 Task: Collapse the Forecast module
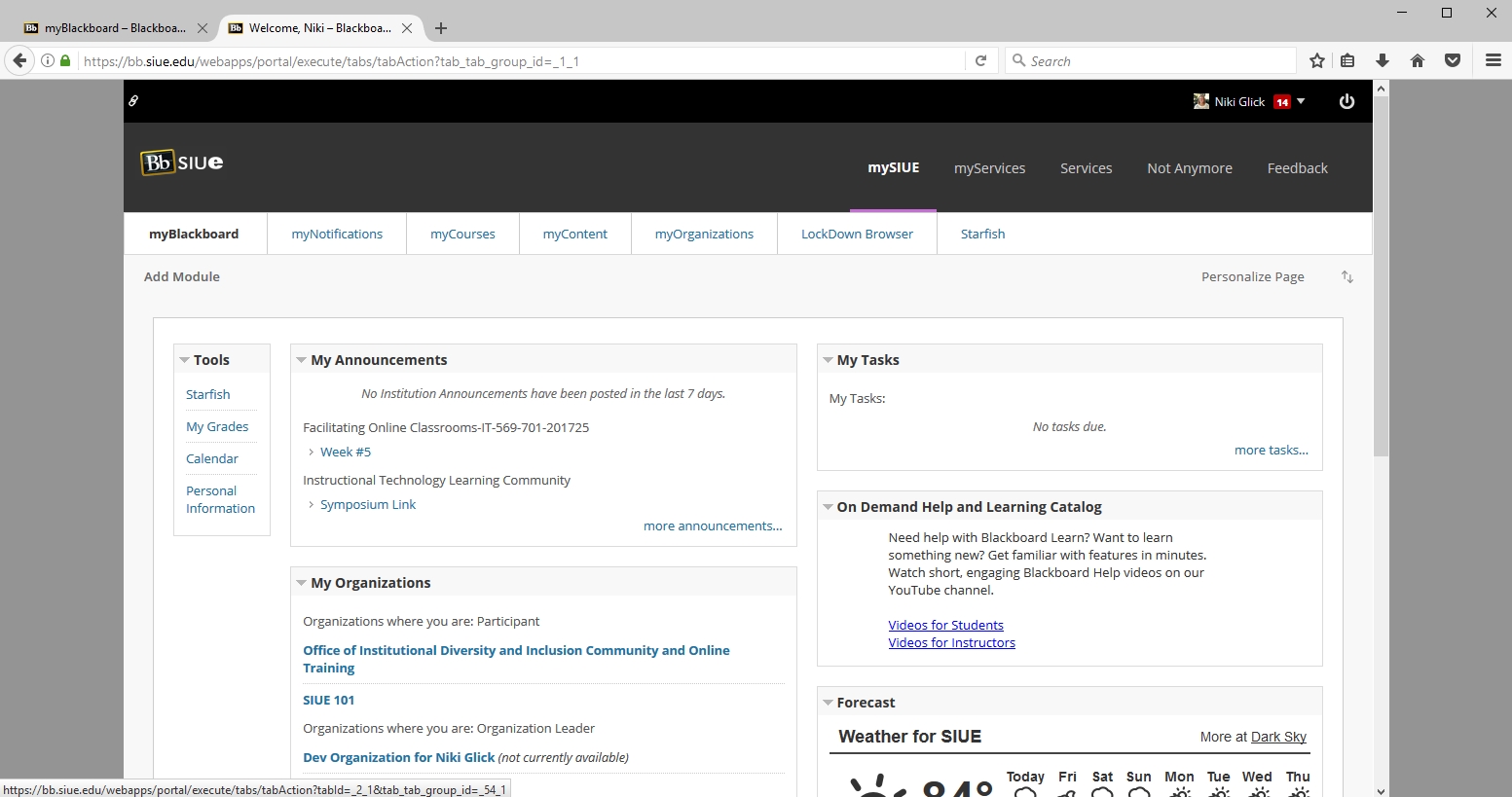tap(828, 703)
